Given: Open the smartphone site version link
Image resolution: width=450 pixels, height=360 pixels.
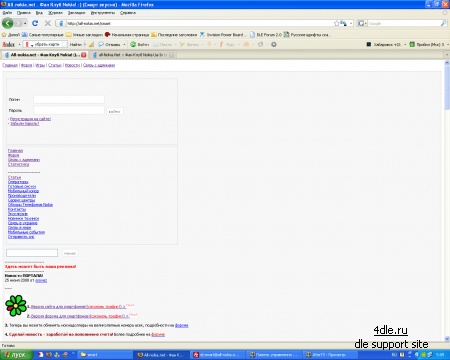Looking at the screenshot, I should 78,306.
